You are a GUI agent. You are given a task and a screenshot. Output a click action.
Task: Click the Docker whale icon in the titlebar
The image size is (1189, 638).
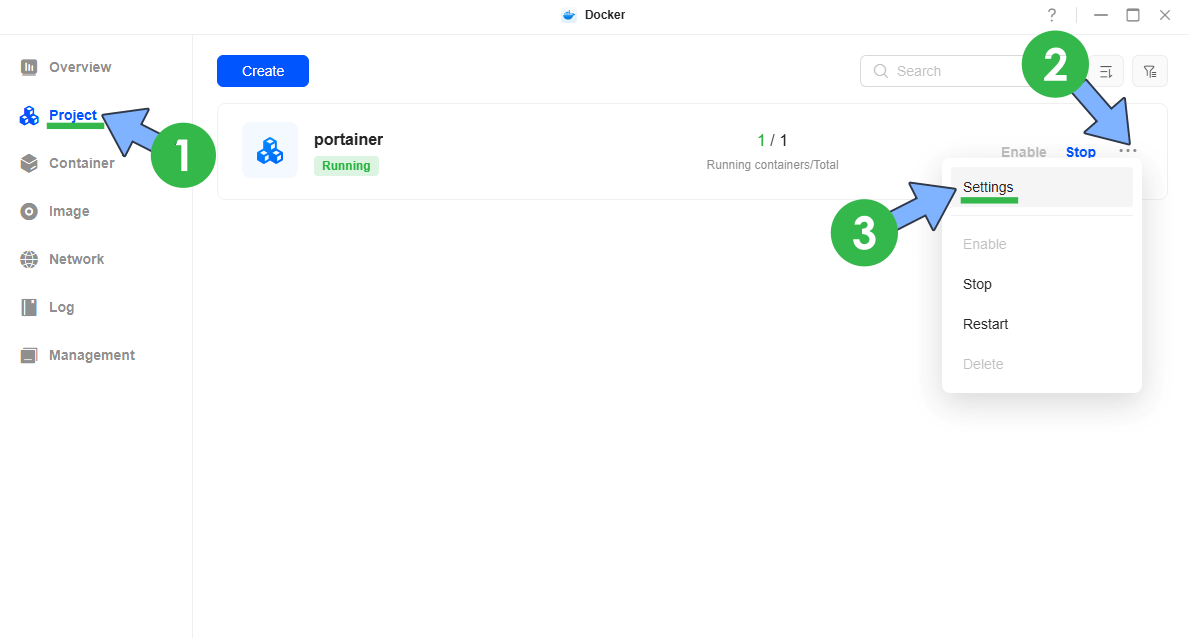pos(567,15)
